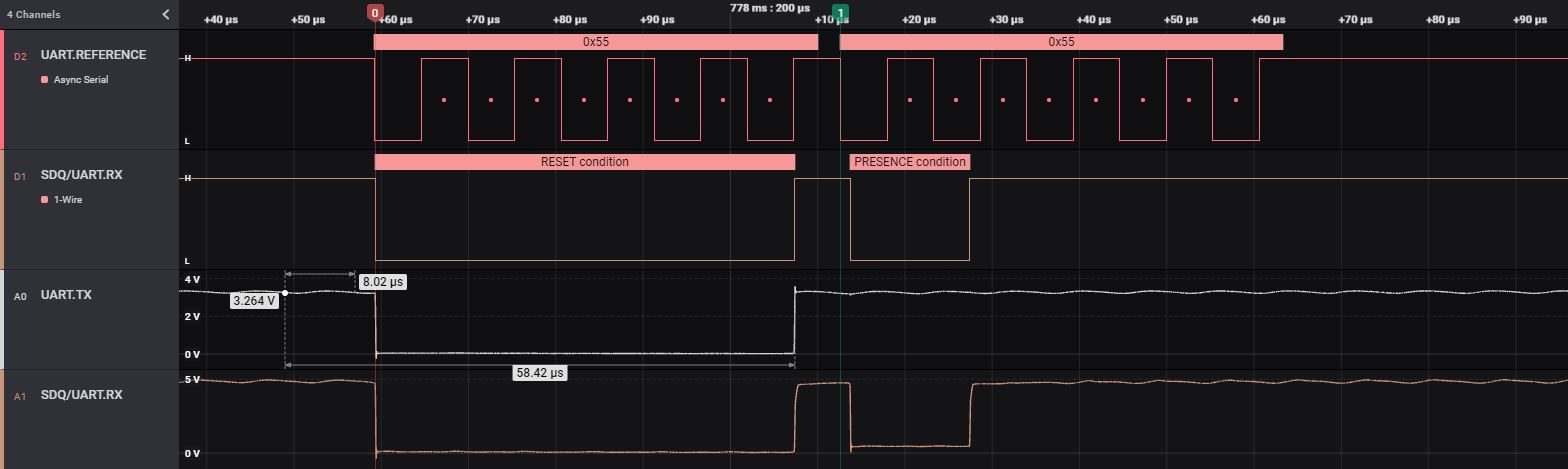Select the first 0x55 decoded frame
This screenshot has width=1568, height=469.
[x=596, y=42]
